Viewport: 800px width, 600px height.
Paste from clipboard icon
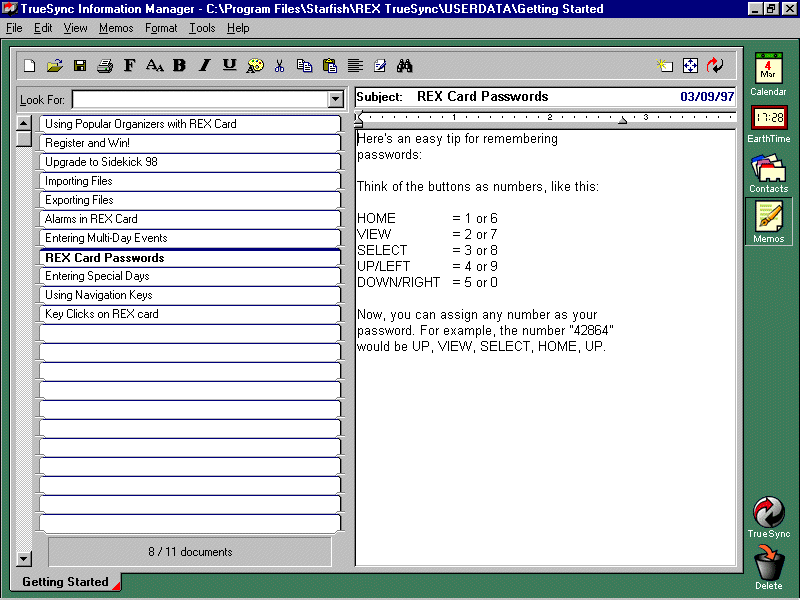pyautogui.click(x=330, y=65)
